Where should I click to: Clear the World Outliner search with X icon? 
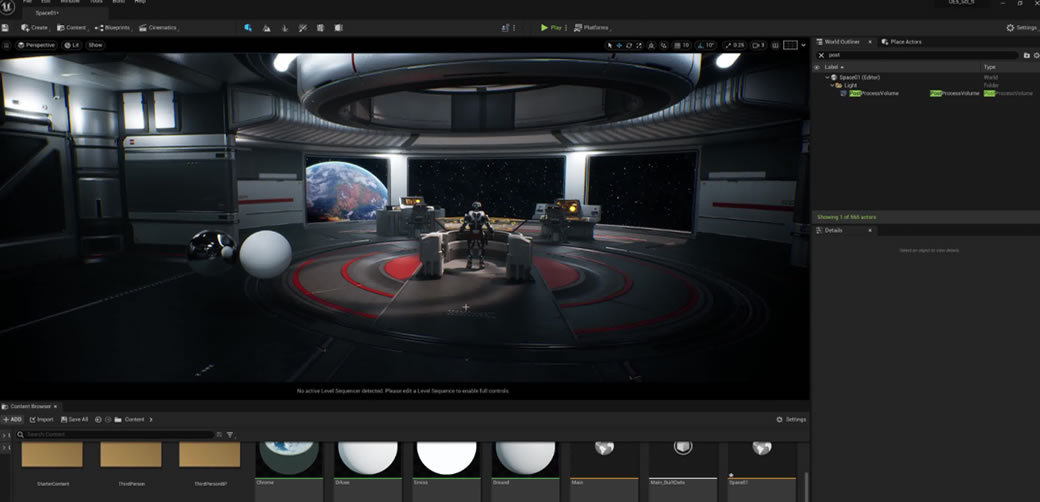click(822, 55)
